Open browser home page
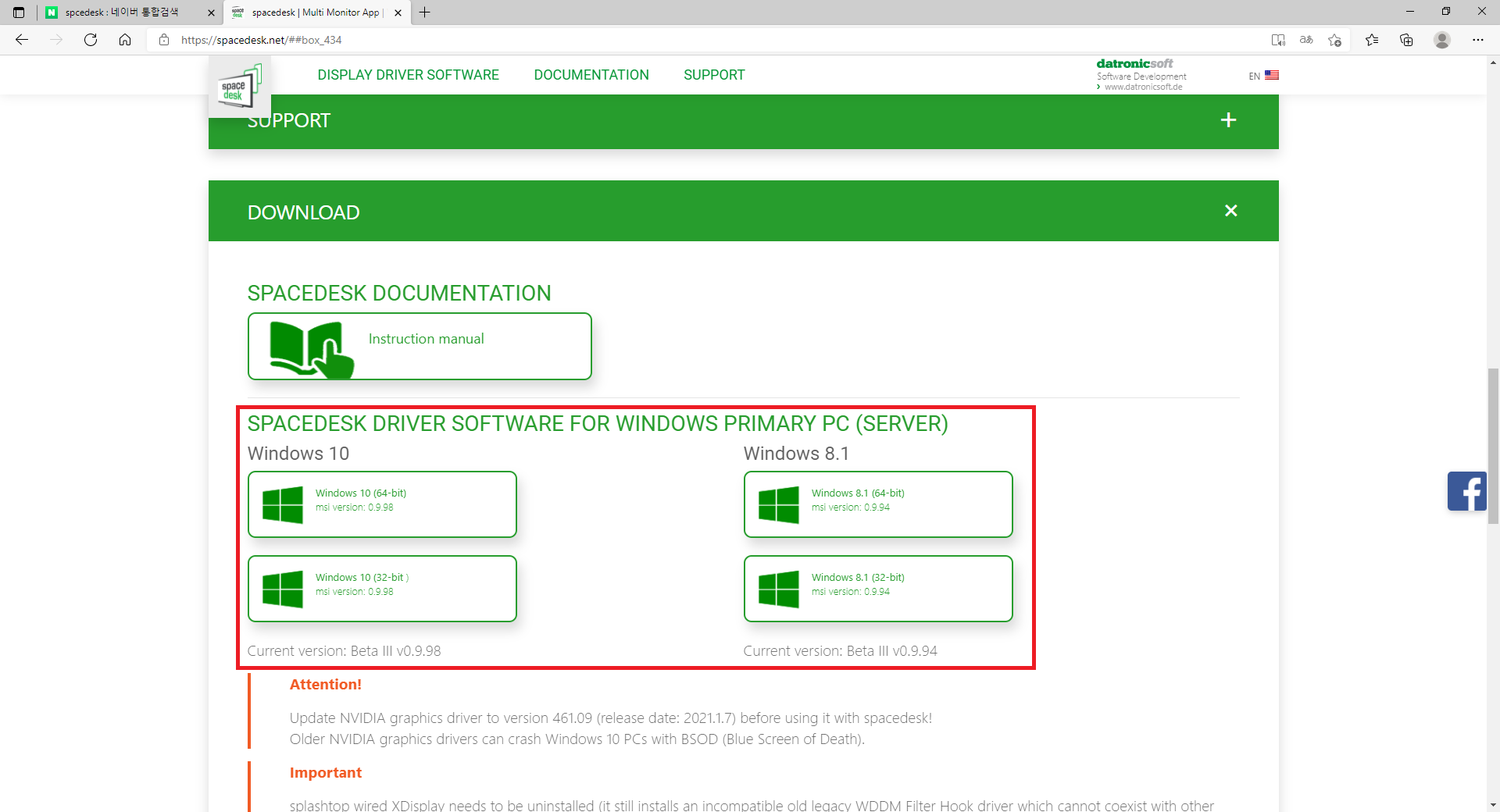The image size is (1500, 812). click(x=125, y=40)
